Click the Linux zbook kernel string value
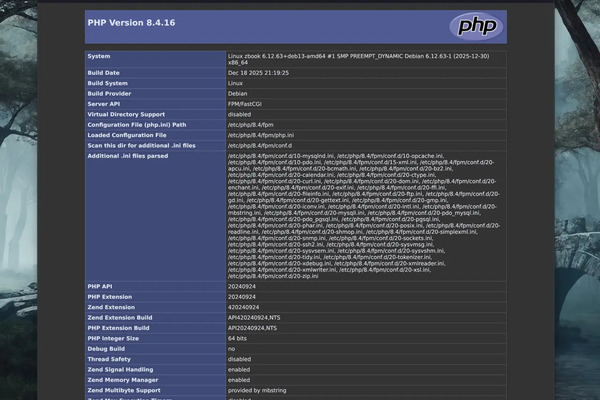 (359, 59)
